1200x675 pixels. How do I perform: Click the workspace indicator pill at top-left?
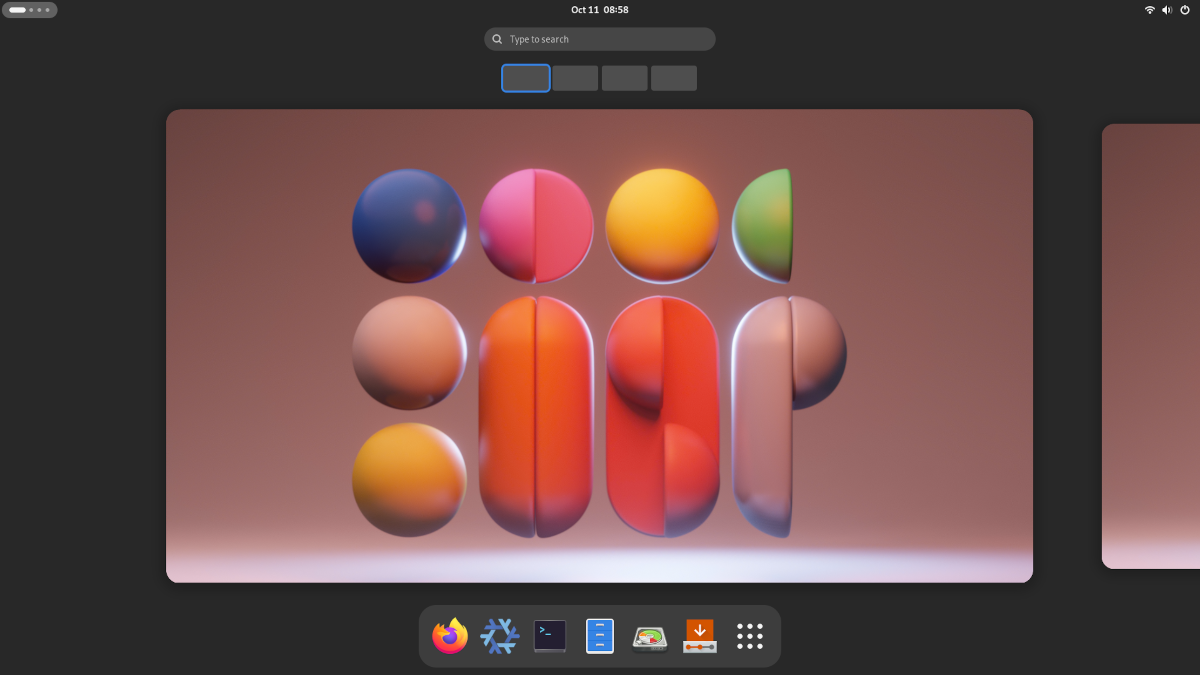[x=30, y=10]
